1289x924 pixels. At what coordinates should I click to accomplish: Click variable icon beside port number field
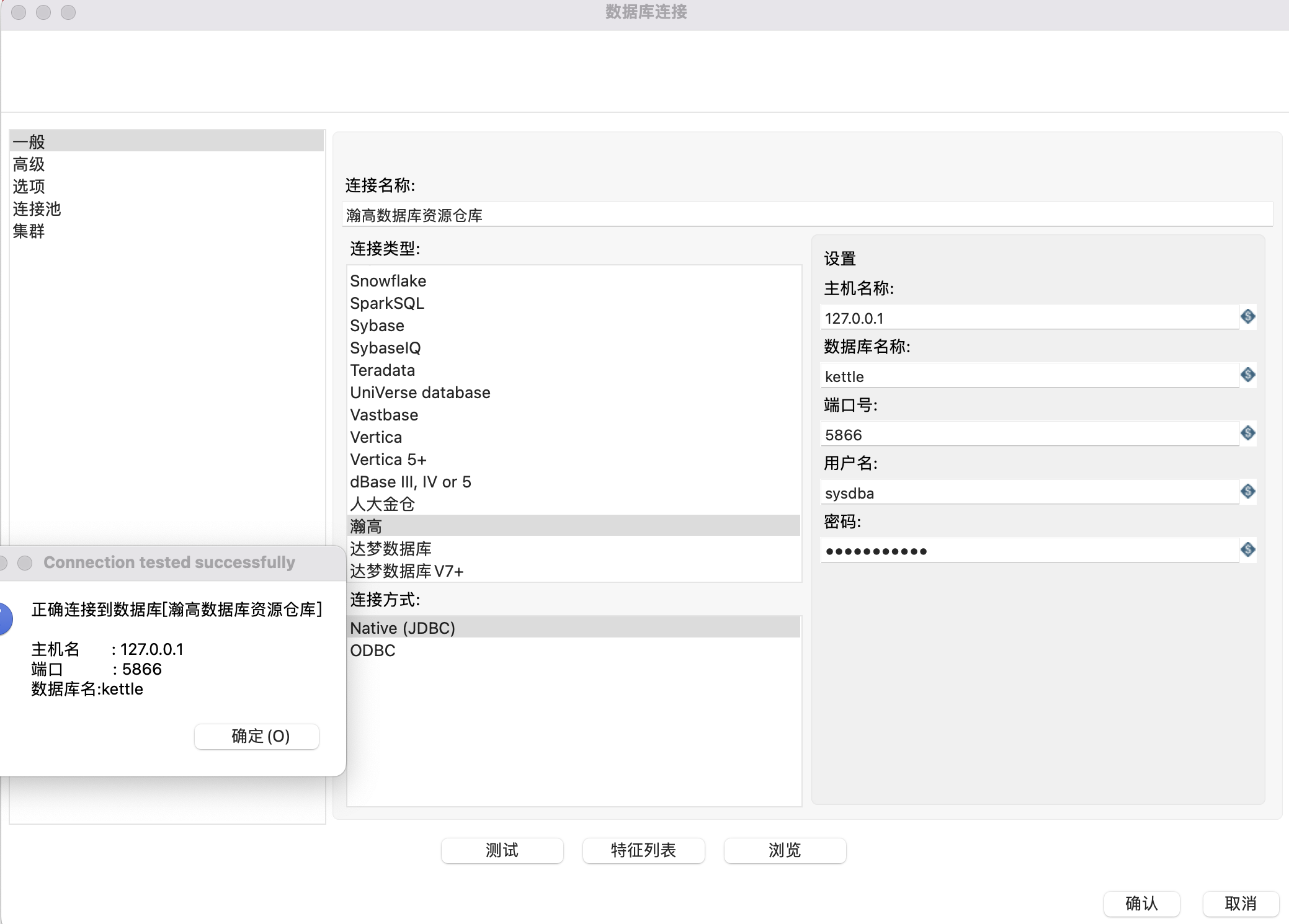[x=1247, y=433]
